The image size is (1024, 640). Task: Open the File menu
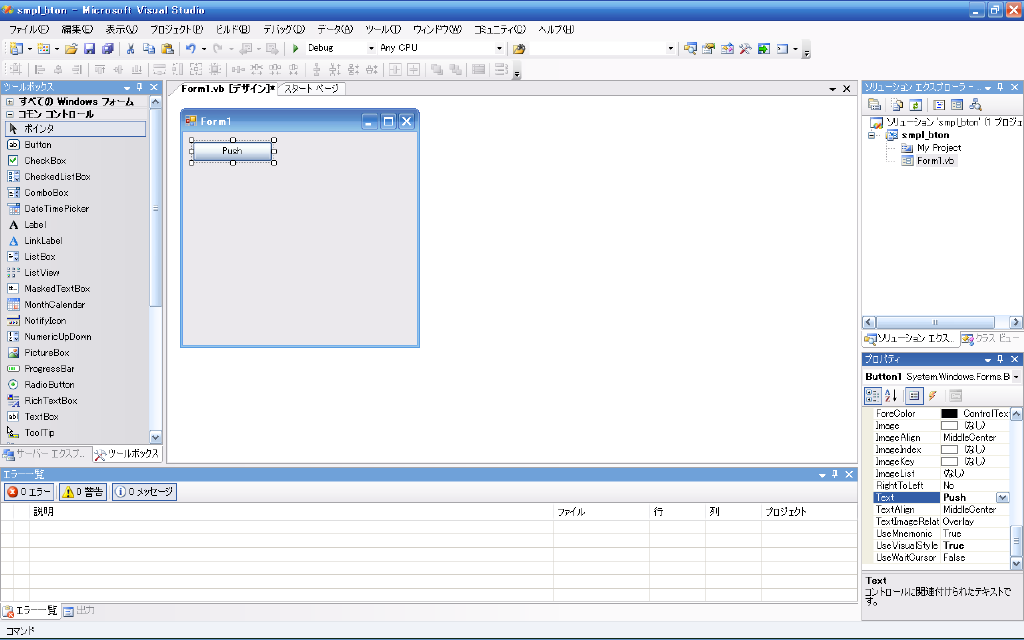[29, 29]
